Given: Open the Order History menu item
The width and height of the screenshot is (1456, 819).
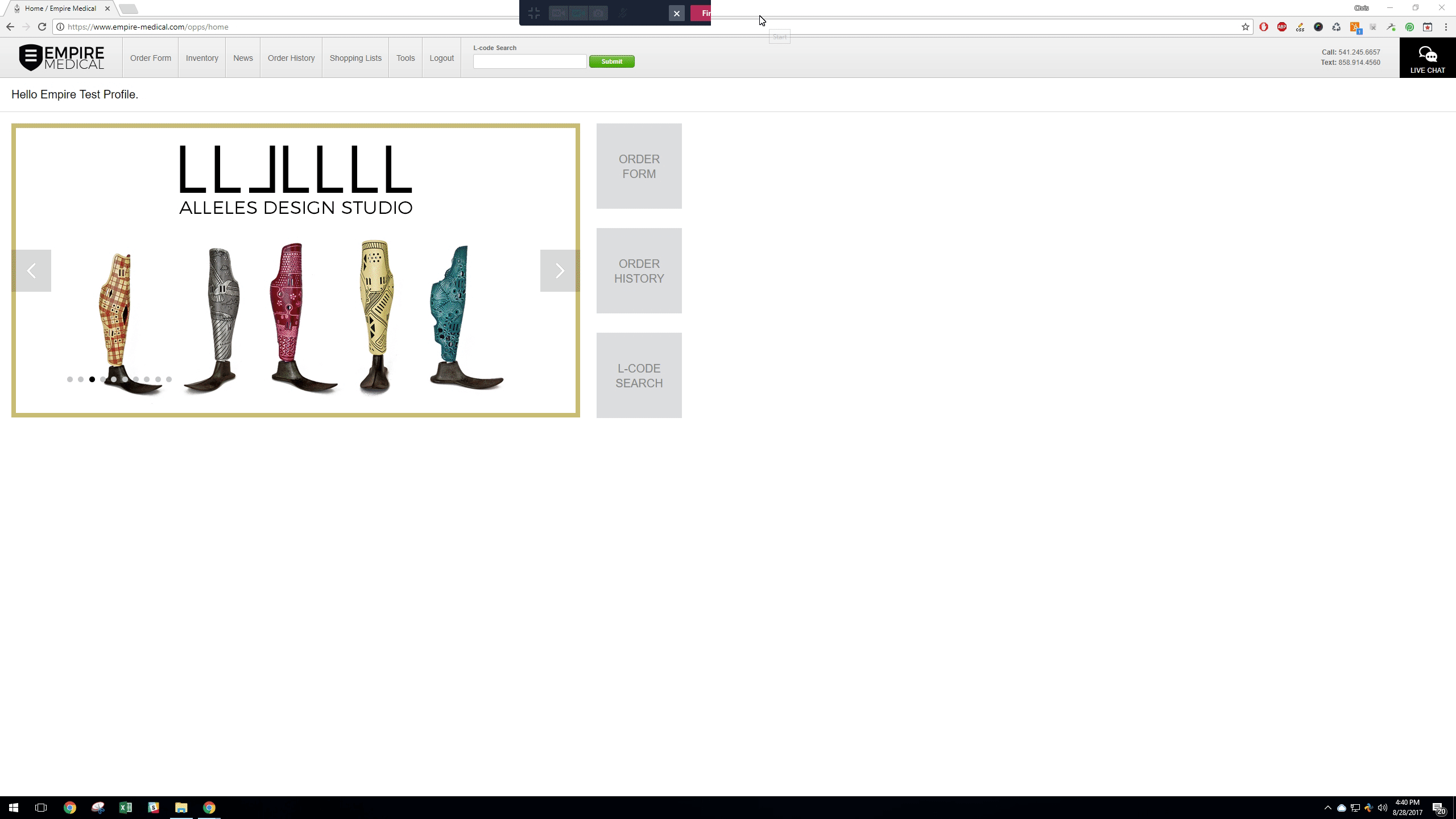Looking at the screenshot, I should click(x=291, y=58).
